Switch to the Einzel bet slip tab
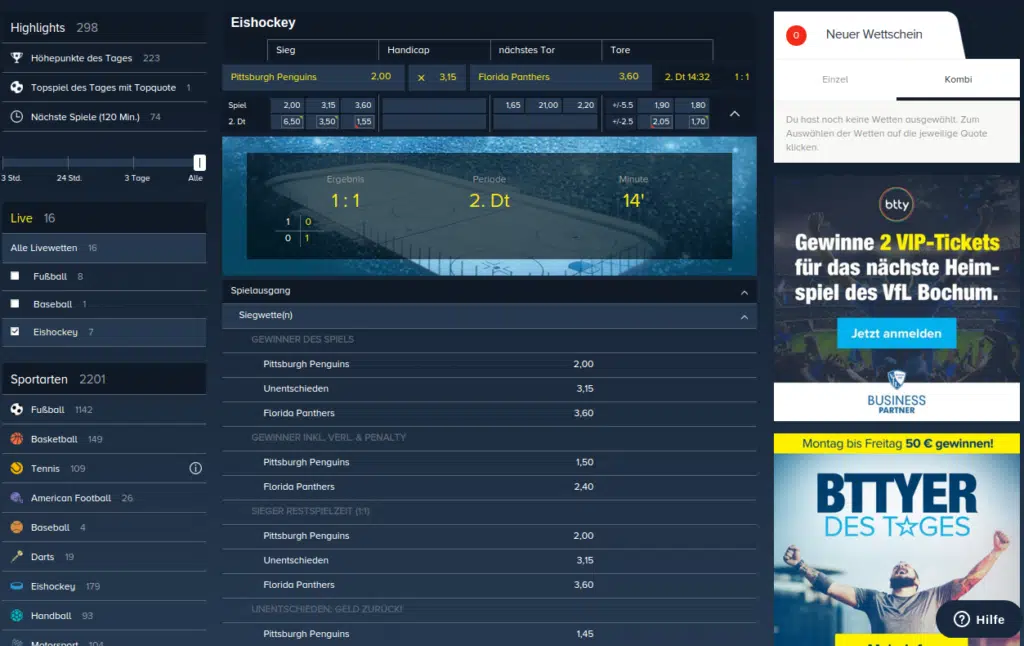Screen dimensions: 1024x646 pos(835,79)
